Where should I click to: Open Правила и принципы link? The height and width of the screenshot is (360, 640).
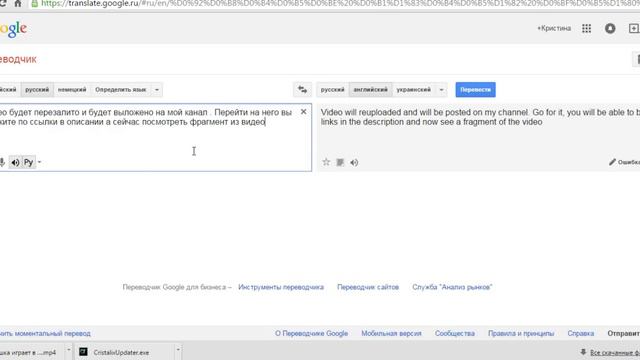521,333
